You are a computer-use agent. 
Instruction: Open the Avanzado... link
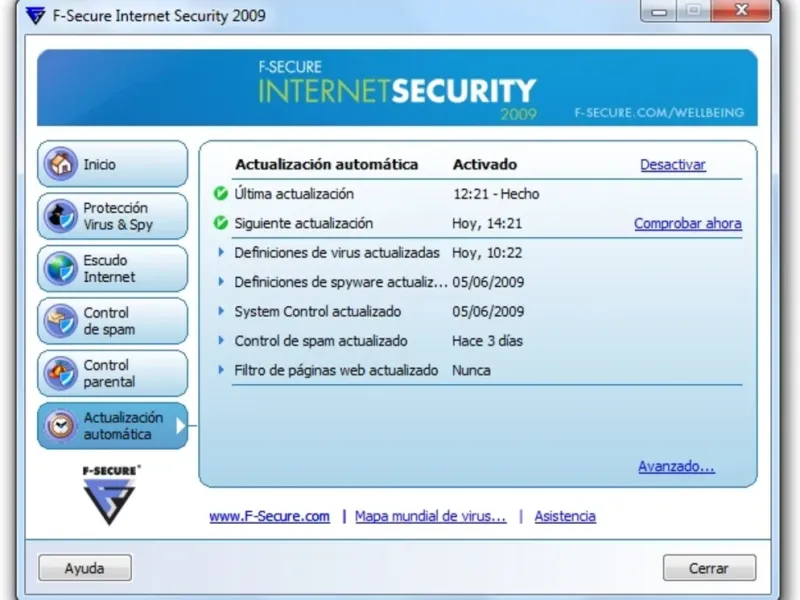coord(676,466)
